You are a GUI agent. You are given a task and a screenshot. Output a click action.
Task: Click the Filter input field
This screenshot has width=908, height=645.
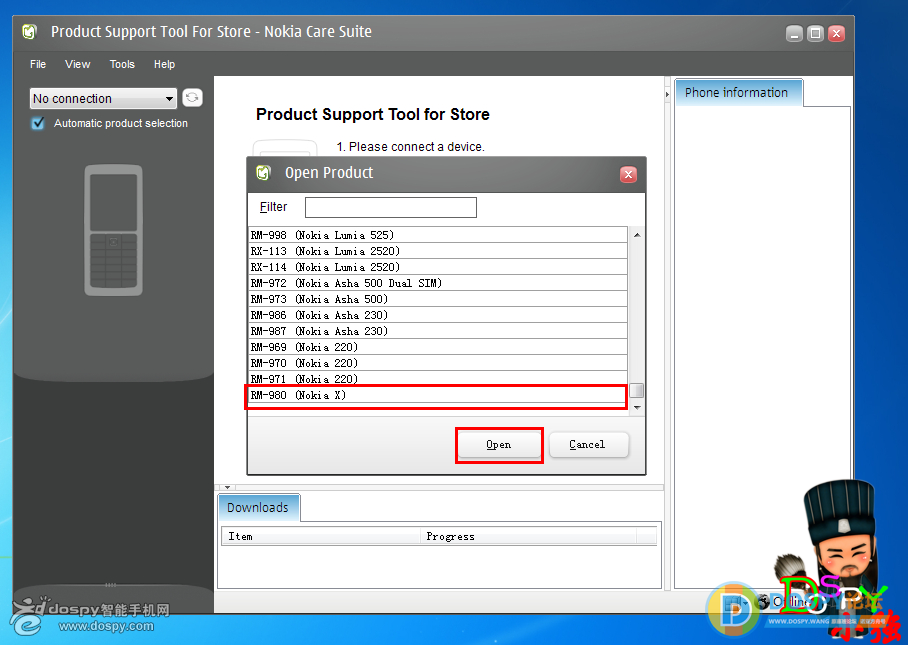coord(391,207)
